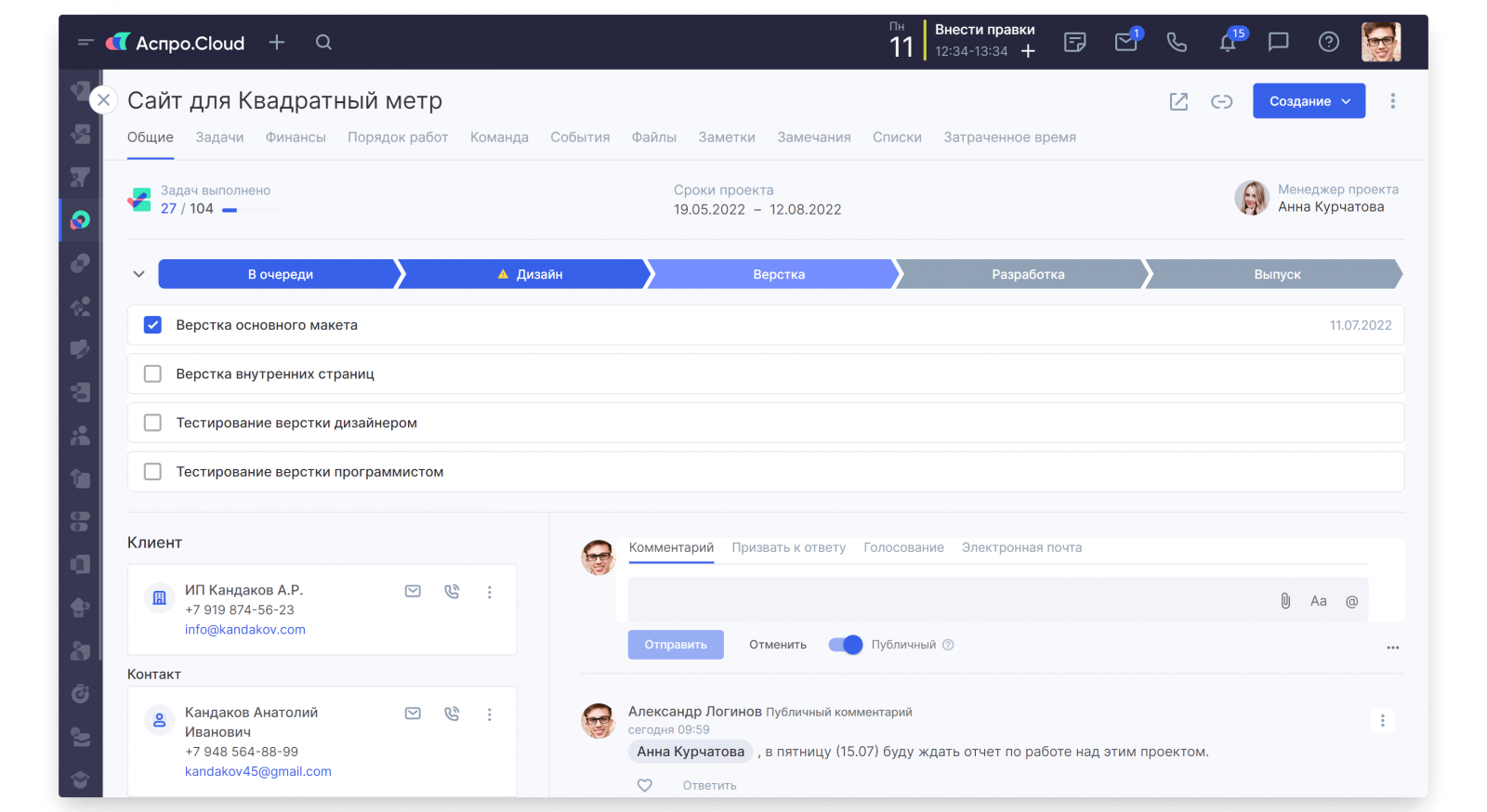Switch to the Финансы tab

296,138
